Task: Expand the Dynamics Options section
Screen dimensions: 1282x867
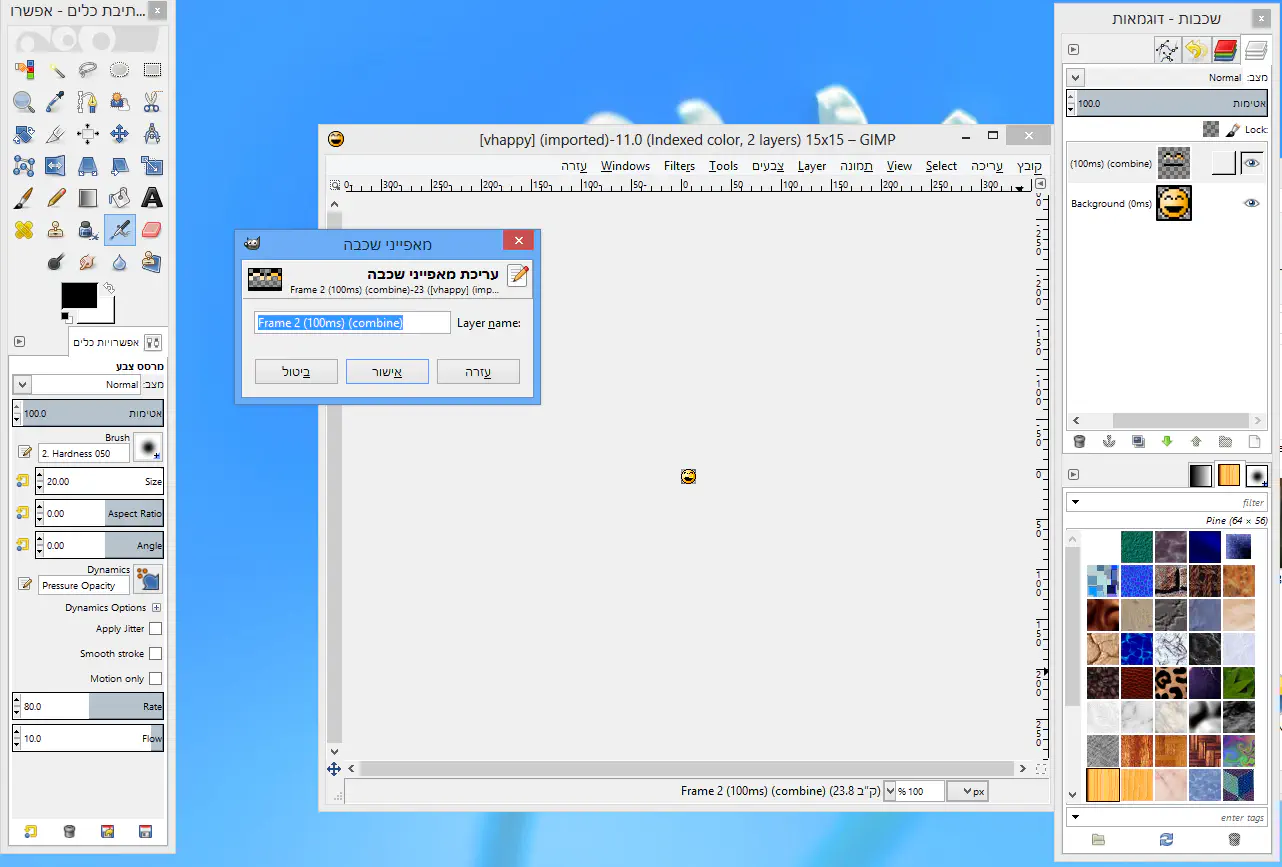Action: click(156, 608)
